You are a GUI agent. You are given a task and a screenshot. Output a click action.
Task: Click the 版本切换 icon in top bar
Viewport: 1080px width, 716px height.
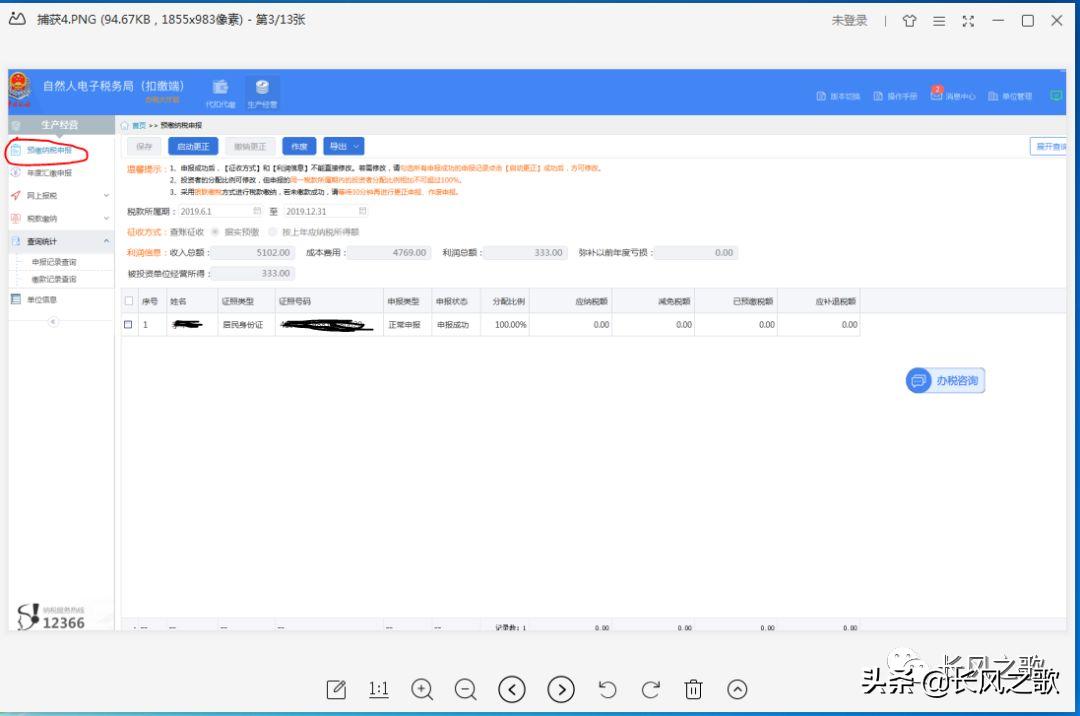(x=830, y=96)
